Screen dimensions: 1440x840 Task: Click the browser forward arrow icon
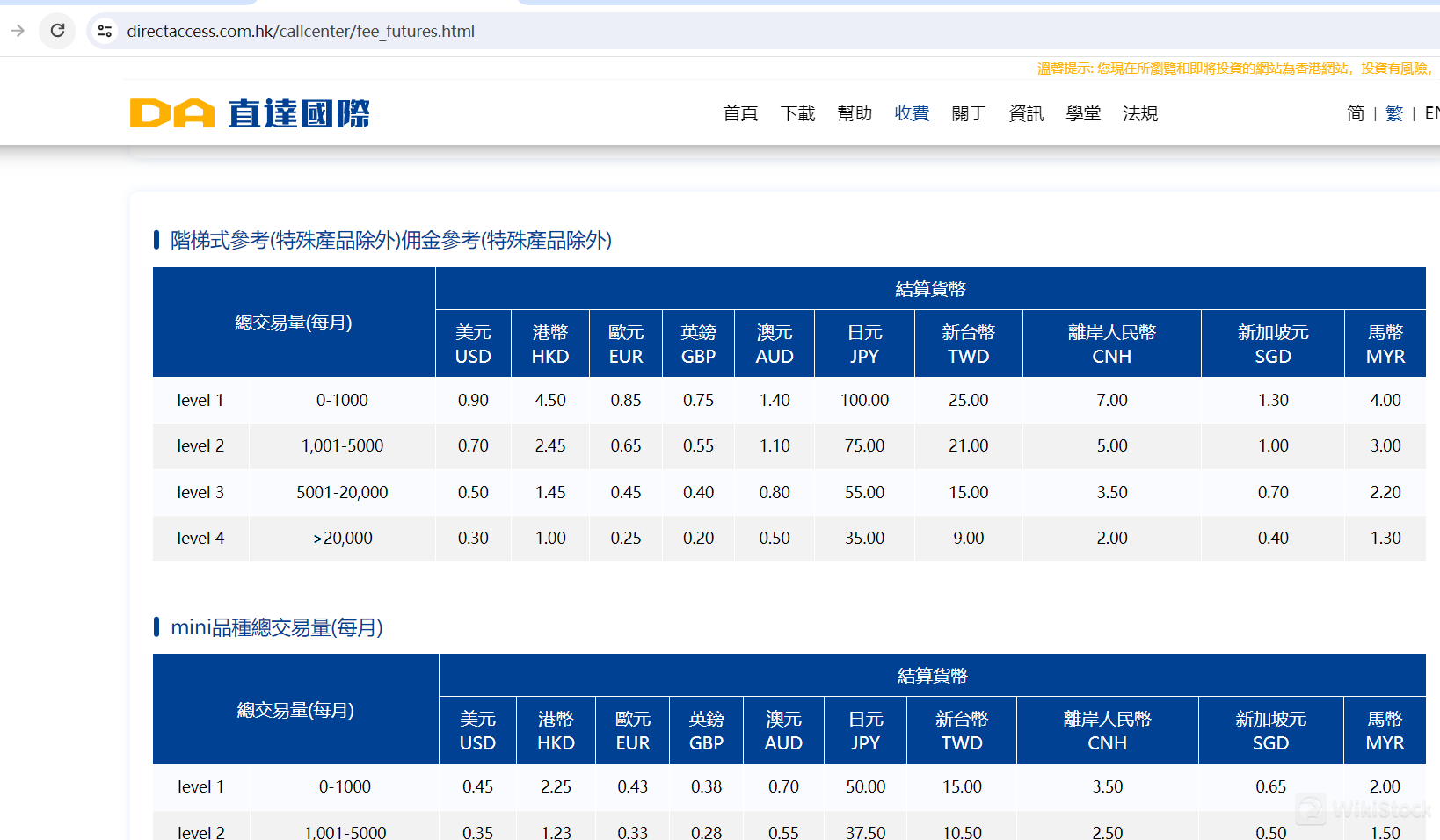click(18, 31)
